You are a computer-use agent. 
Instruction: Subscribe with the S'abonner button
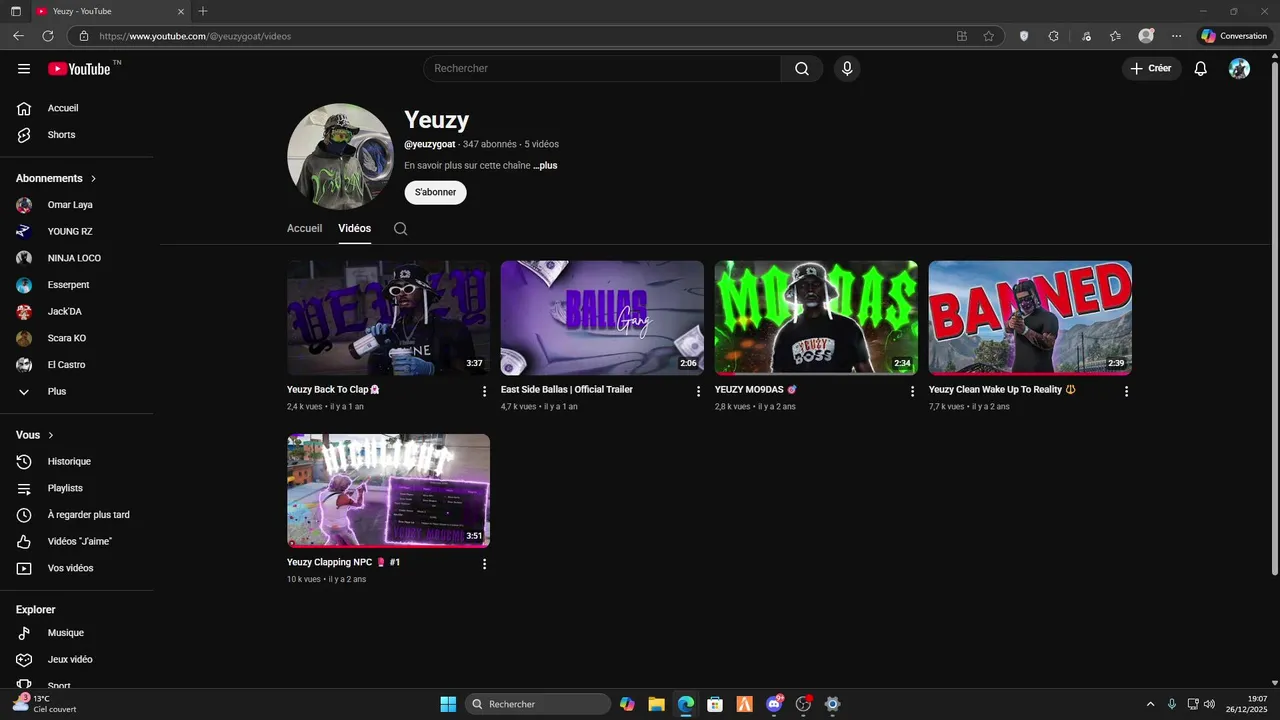(435, 192)
